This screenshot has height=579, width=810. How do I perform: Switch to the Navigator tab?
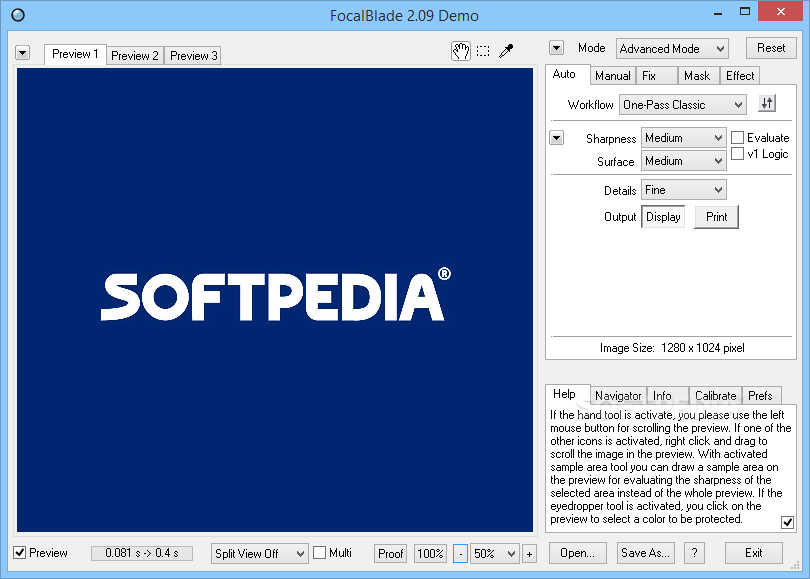pos(618,396)
